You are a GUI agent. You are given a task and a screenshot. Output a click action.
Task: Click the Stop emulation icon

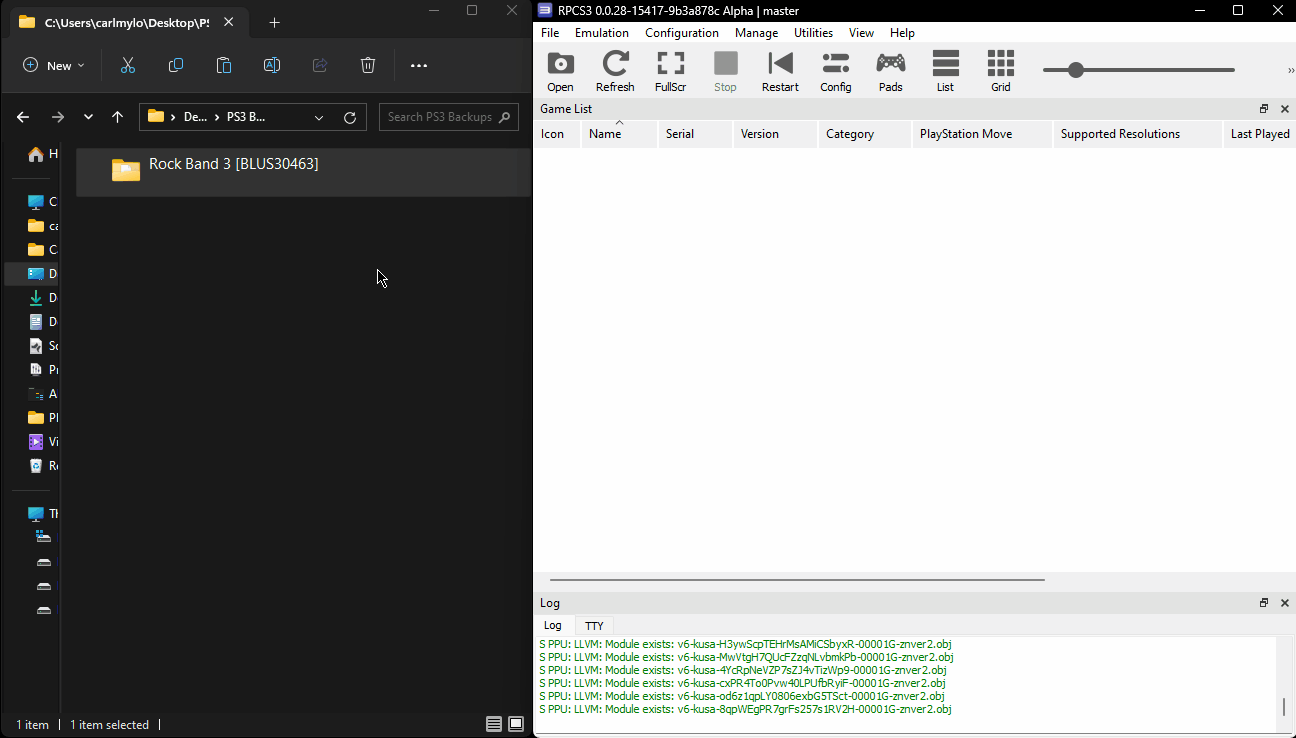coord(725,72)
